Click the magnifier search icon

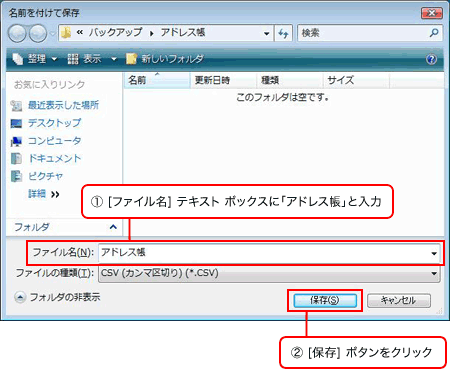434,33
